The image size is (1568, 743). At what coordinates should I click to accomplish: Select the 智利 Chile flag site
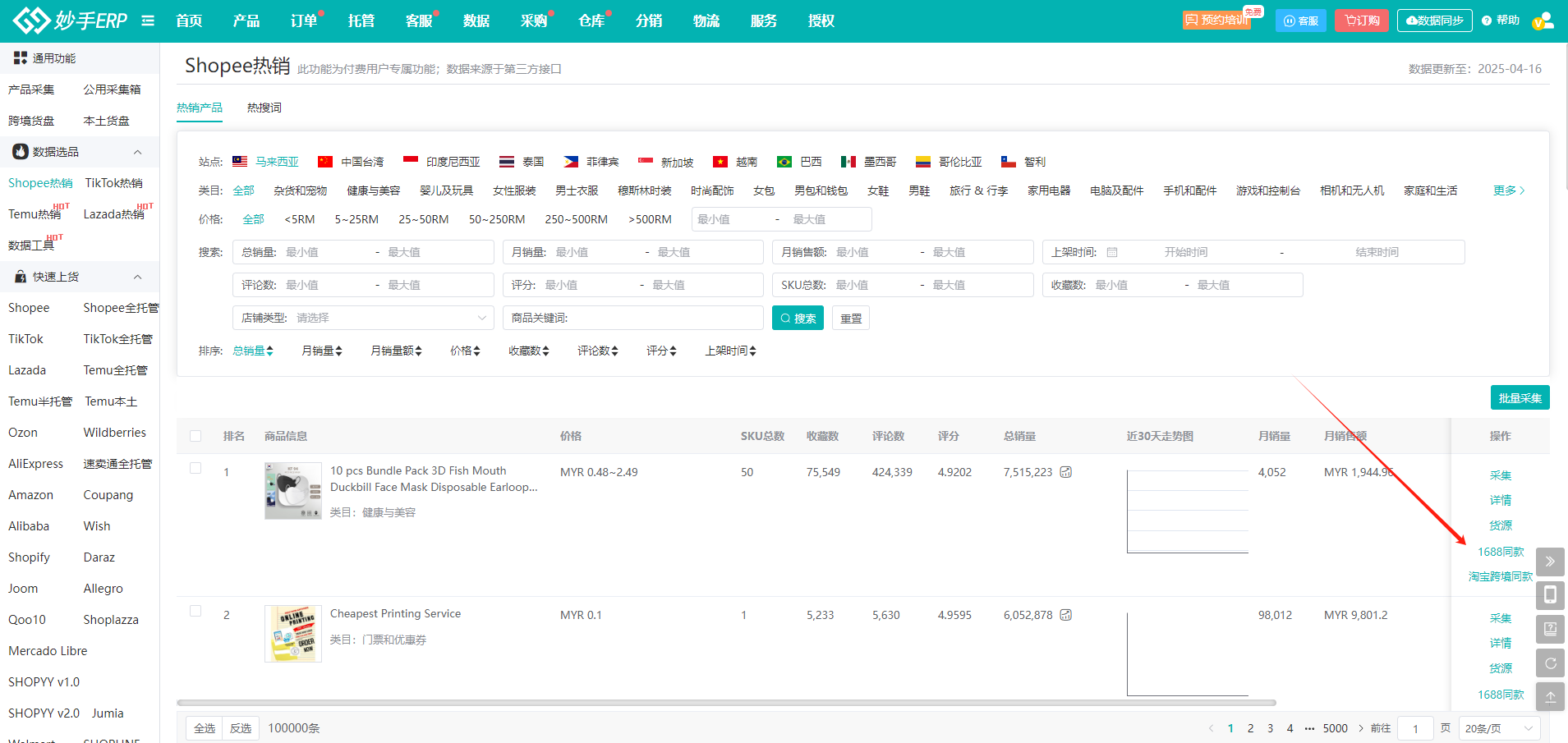(x=1009, y=162)
